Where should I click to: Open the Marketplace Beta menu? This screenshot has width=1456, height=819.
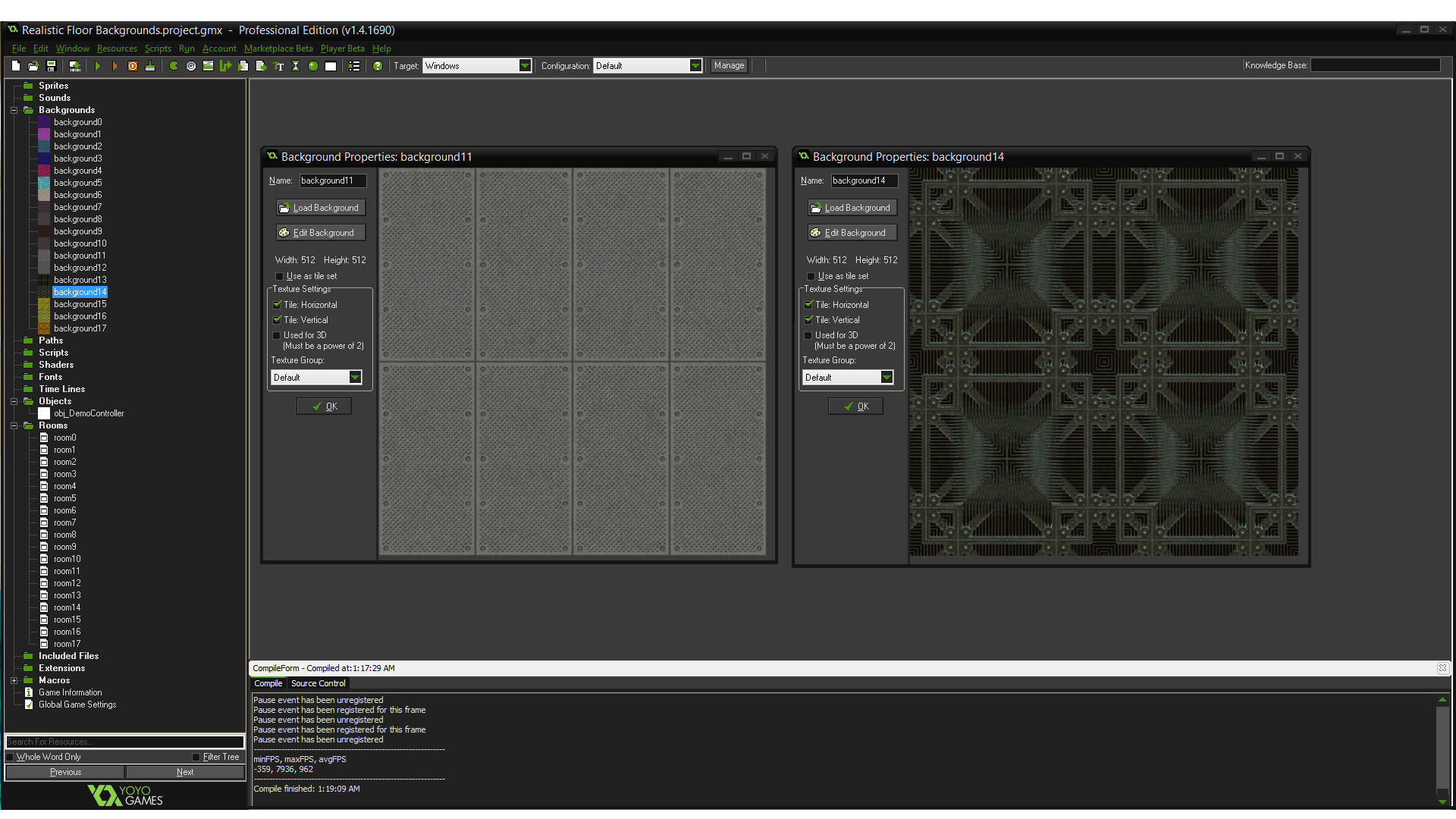278,48
